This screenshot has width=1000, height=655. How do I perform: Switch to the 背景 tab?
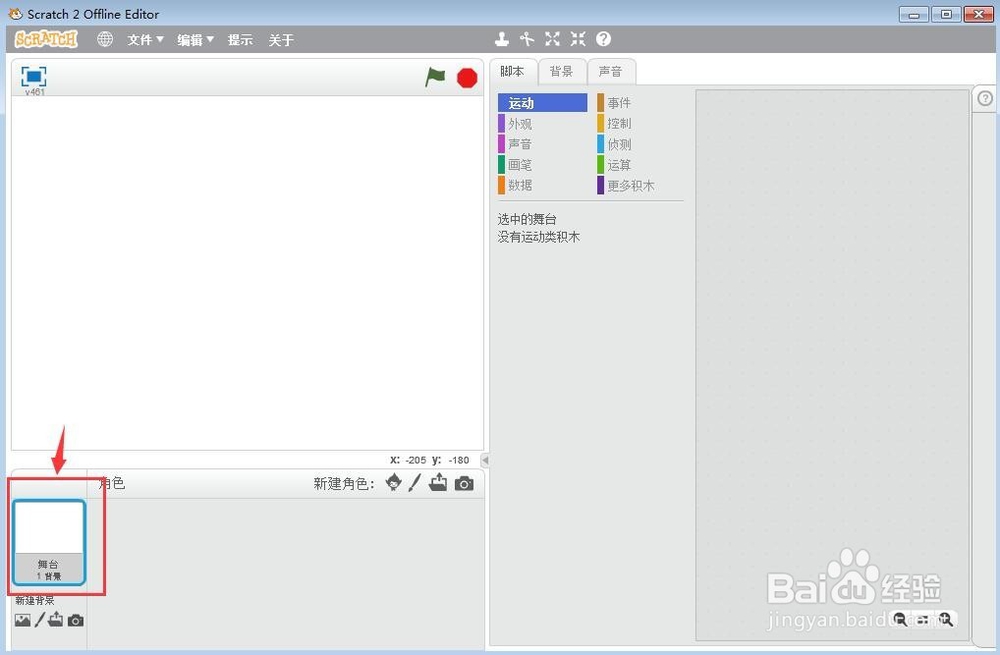click(x=561, y=71)
